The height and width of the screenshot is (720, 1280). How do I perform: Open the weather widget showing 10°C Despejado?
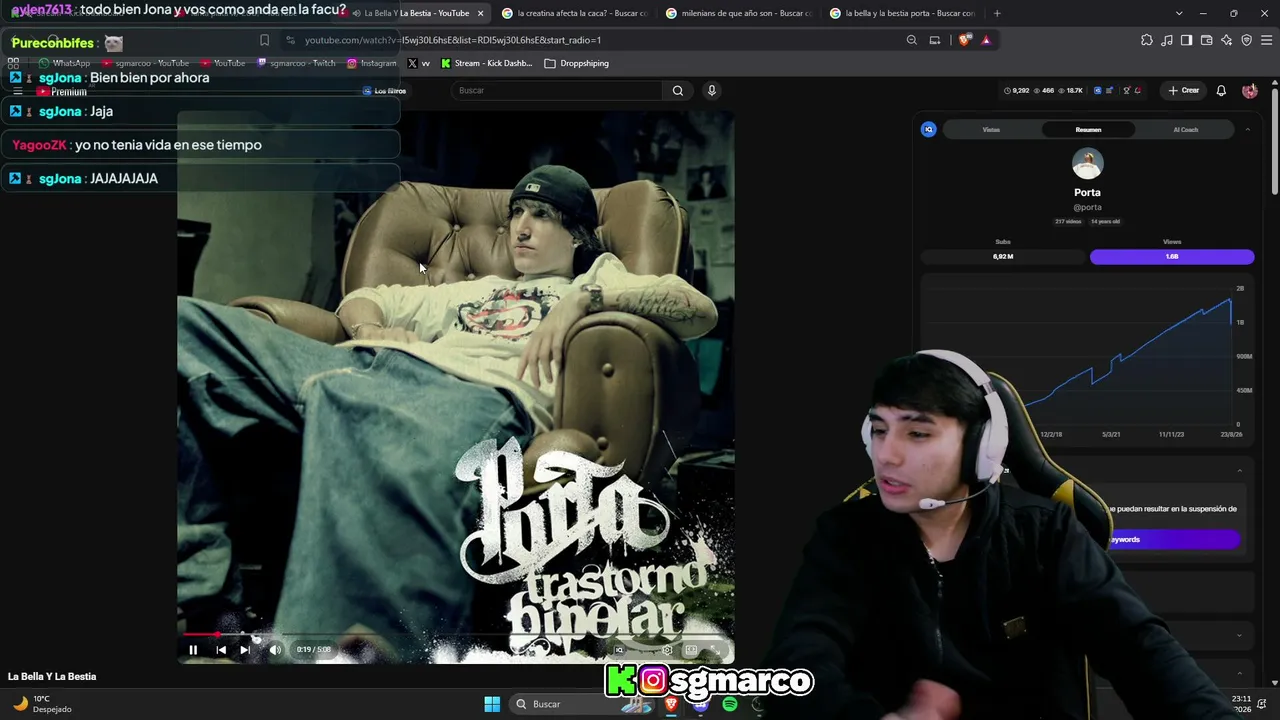41,704
